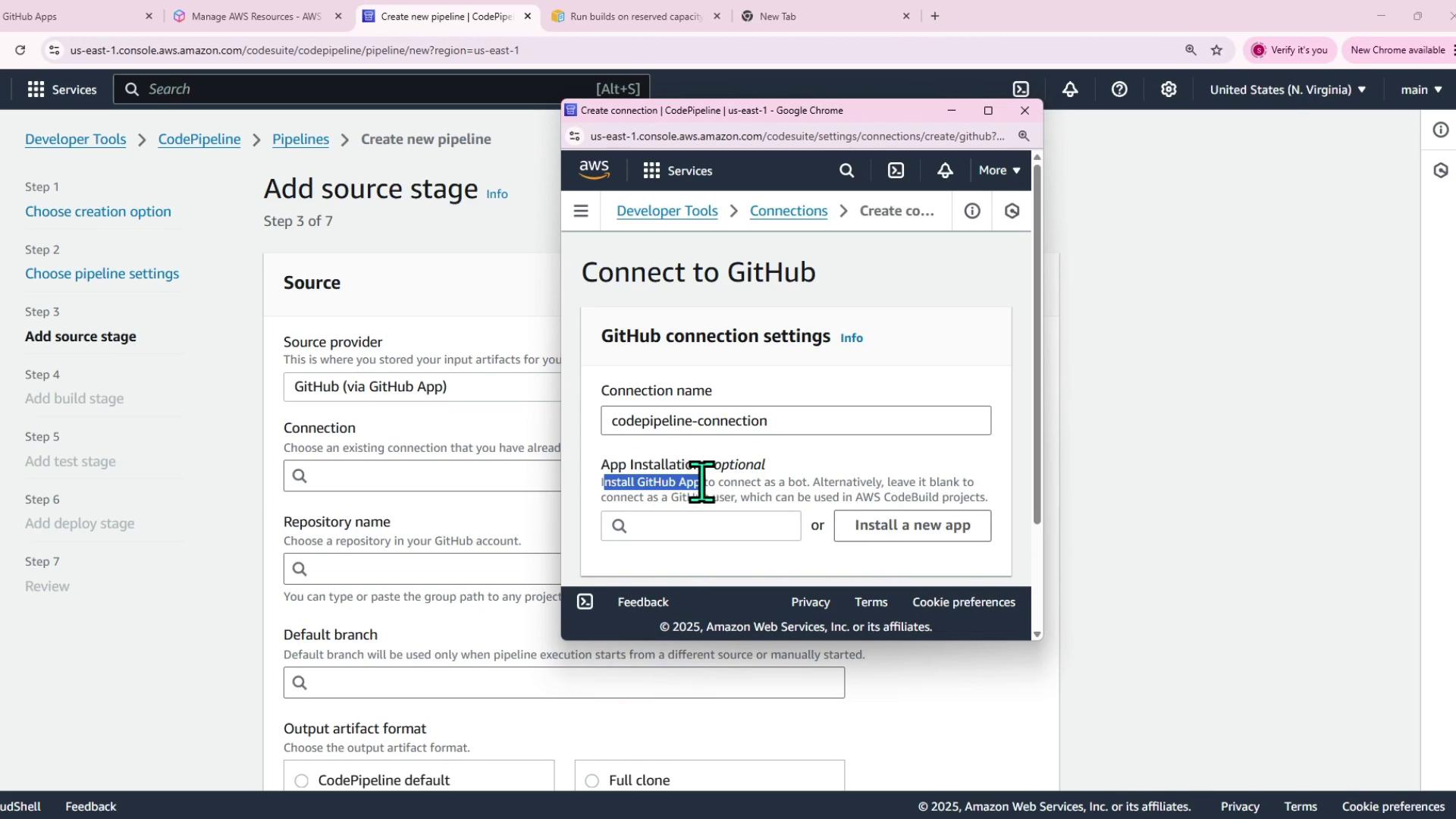
Task: Switch to Manage AWS Resources browser tab
Action: [256, 16]
